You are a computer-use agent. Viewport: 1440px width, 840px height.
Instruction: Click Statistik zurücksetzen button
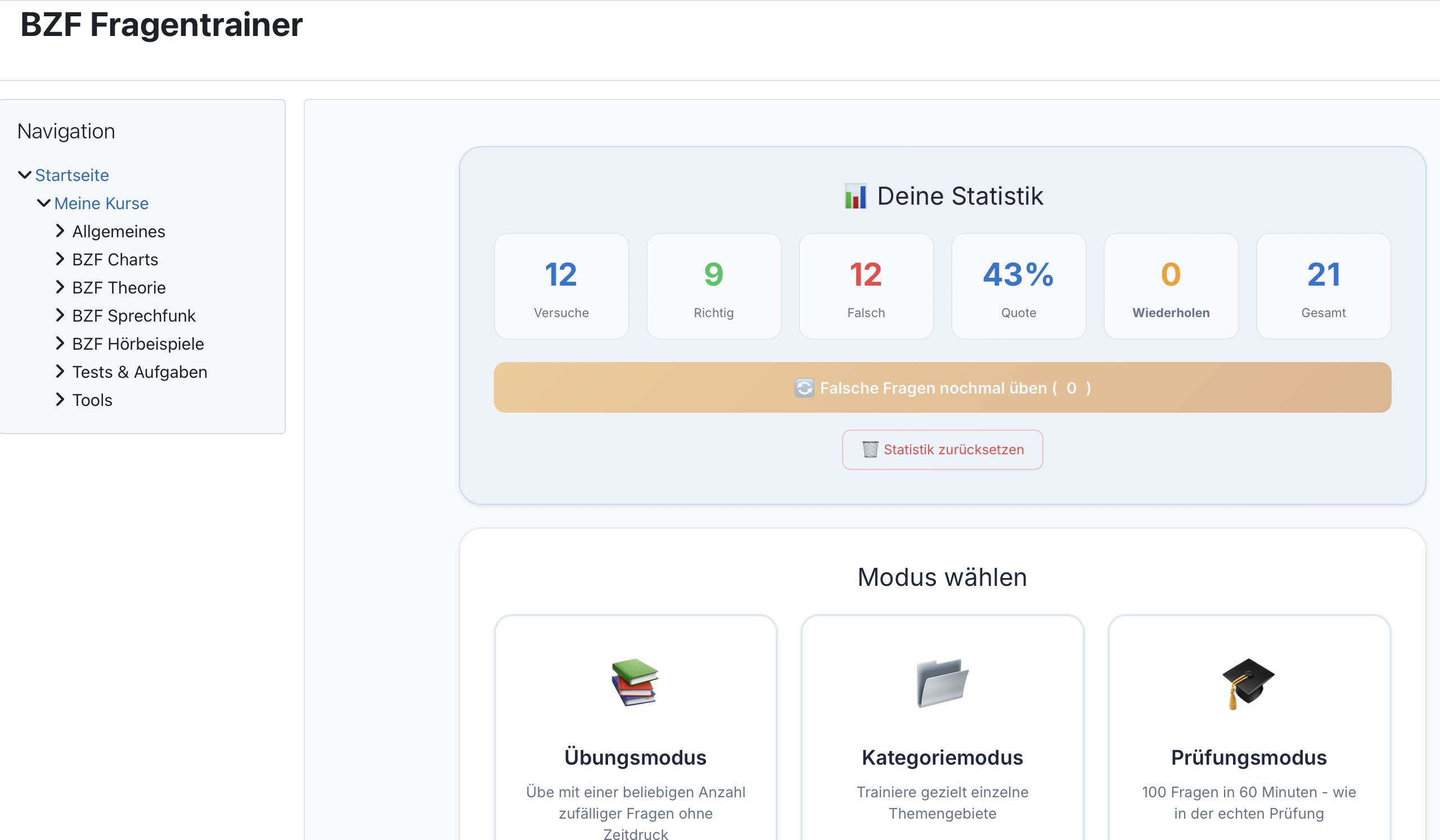pyautogui.click(x=942, y=450)
